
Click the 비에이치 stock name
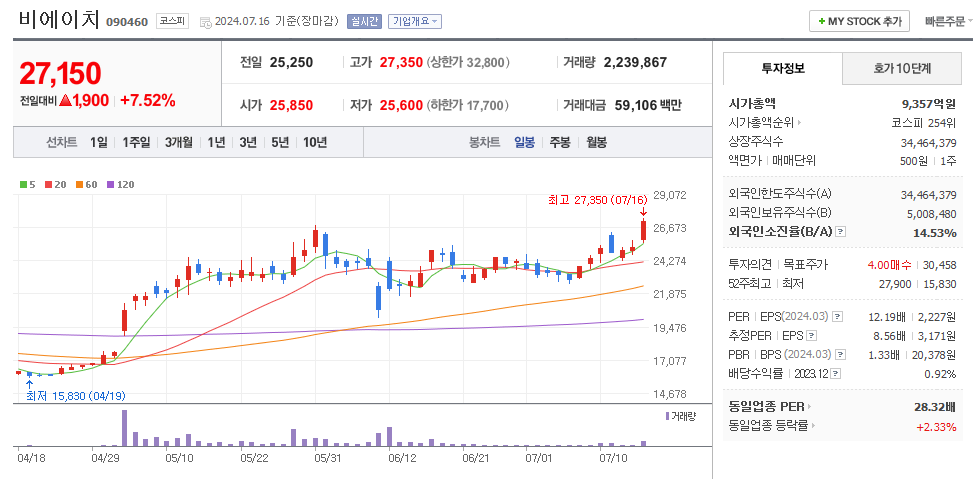[59, 20]
